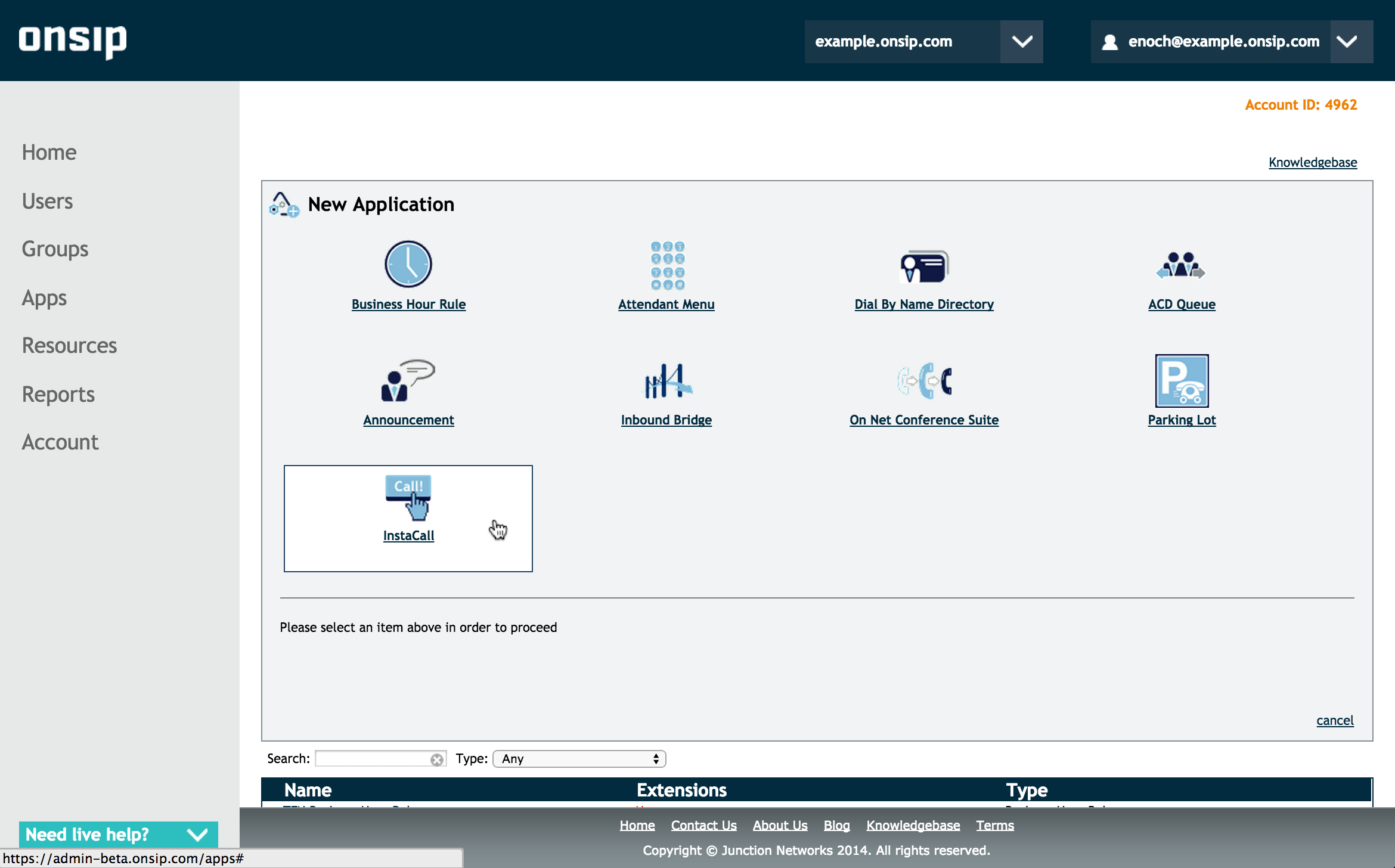This screenshot has height=868, width=1395.
Task: Pick the ACD Queue people icon
Action: pyautogui.click(x=1180, y=265)
